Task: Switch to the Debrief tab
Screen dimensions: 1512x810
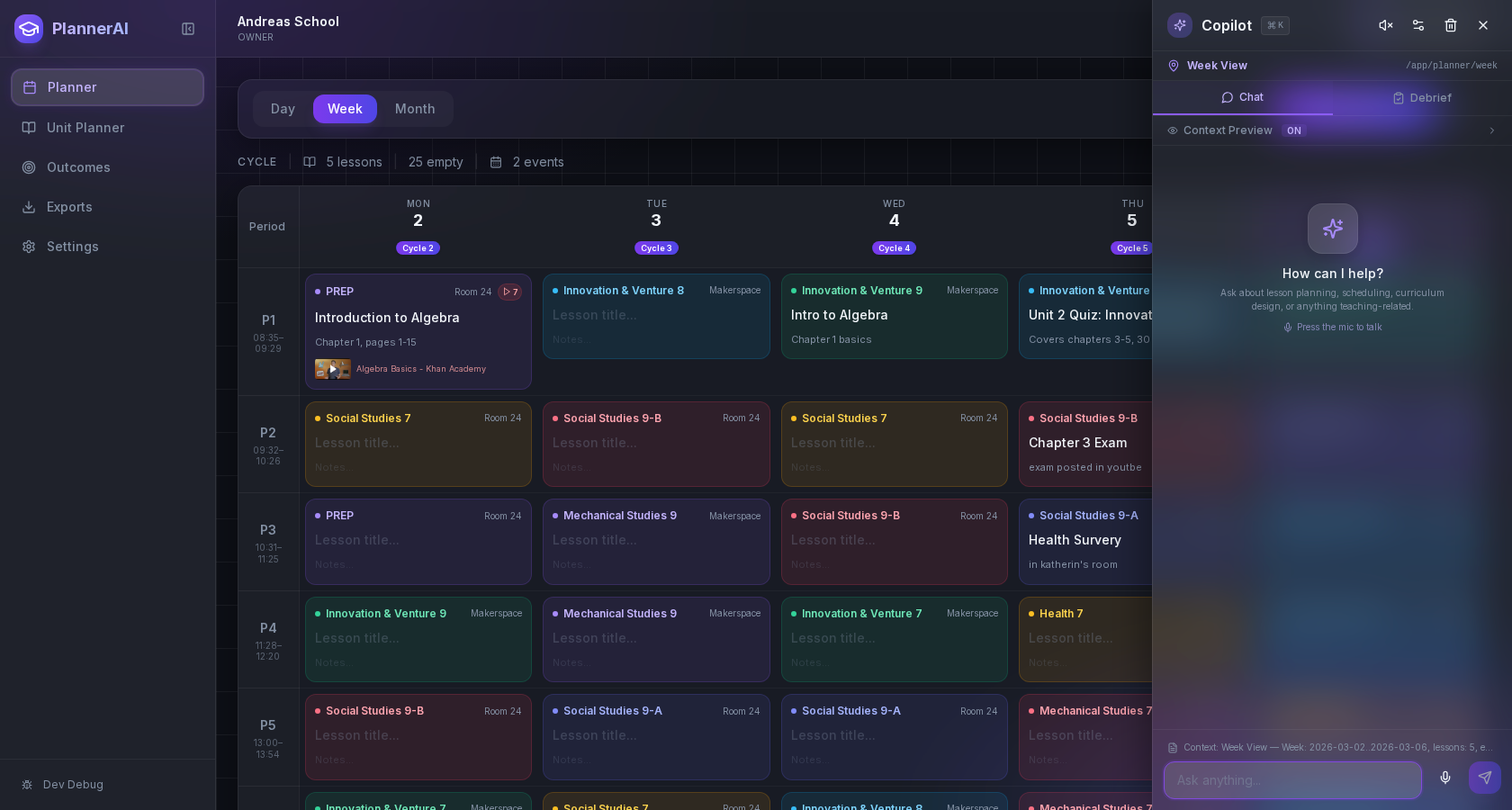Action: [1422, 98]
